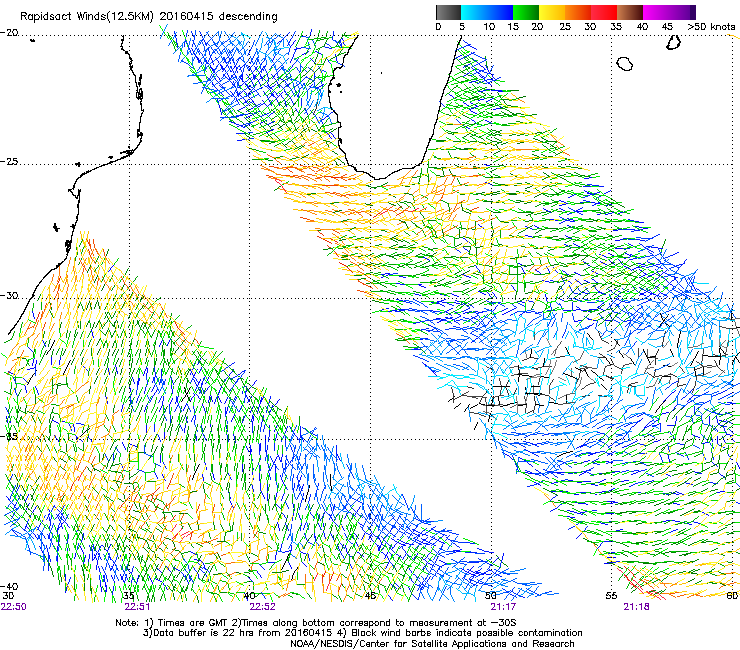
Task: Click the purple '22:51' time stamp
Action: pyautogui.click(x=137, y=607)
